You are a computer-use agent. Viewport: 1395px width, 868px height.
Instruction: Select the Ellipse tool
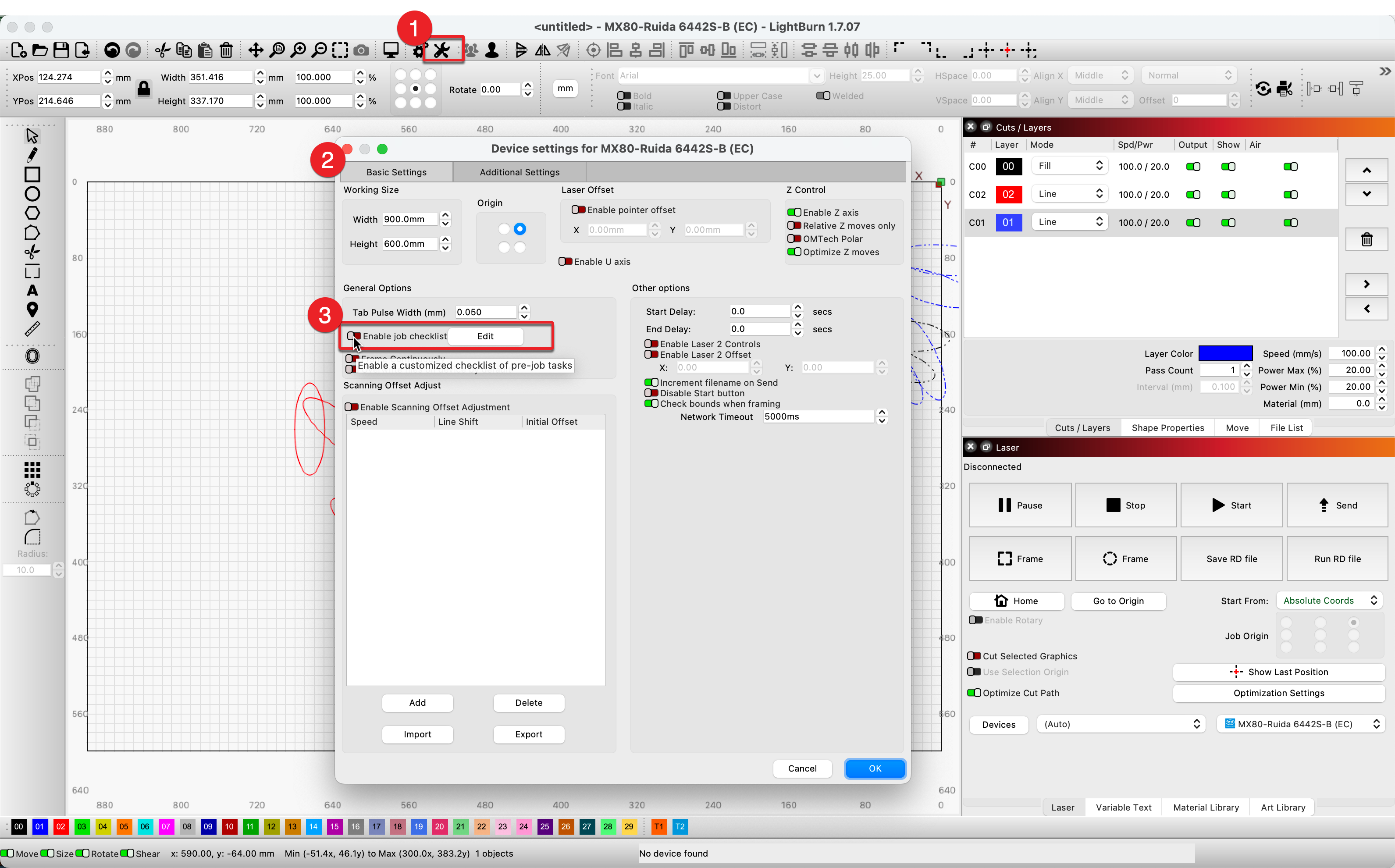(x=32, y=194)
